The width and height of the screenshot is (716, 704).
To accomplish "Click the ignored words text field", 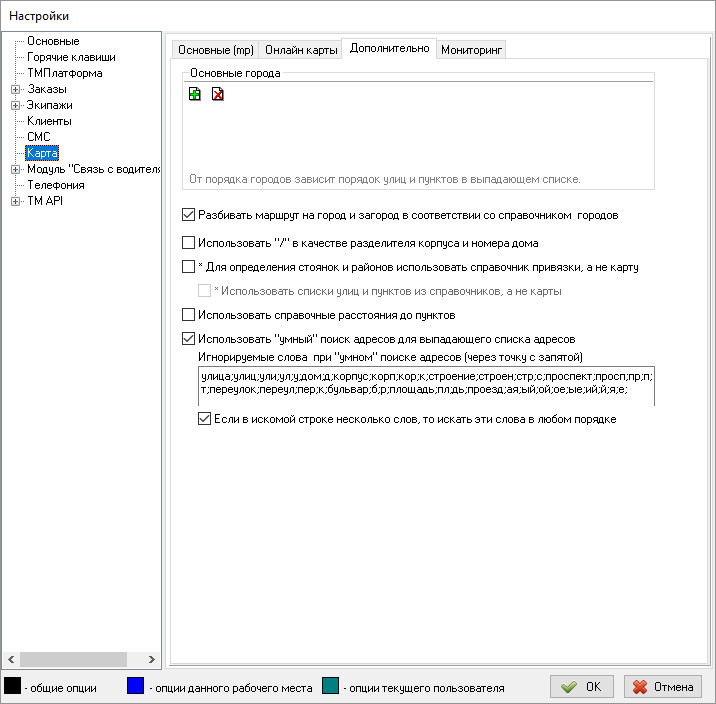I will click(x=426, y=385).
